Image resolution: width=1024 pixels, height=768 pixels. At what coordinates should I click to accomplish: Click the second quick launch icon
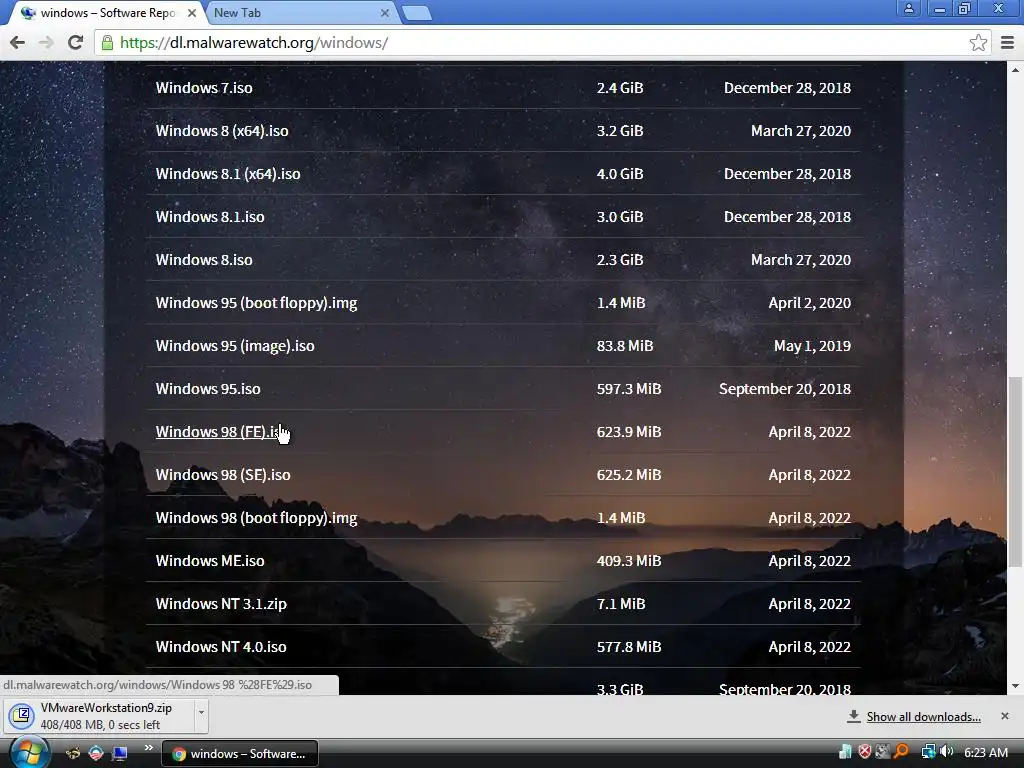(96, 754)
